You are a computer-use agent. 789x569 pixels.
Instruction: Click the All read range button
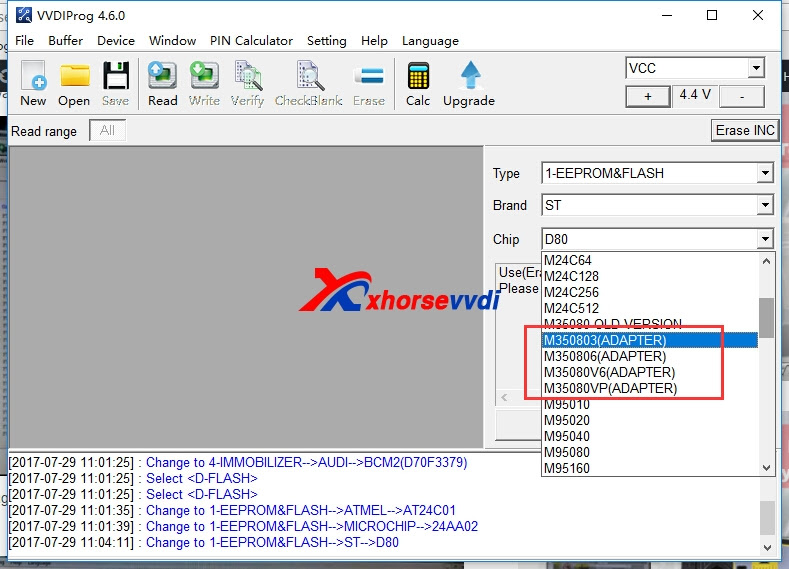(x=107, y=131)
